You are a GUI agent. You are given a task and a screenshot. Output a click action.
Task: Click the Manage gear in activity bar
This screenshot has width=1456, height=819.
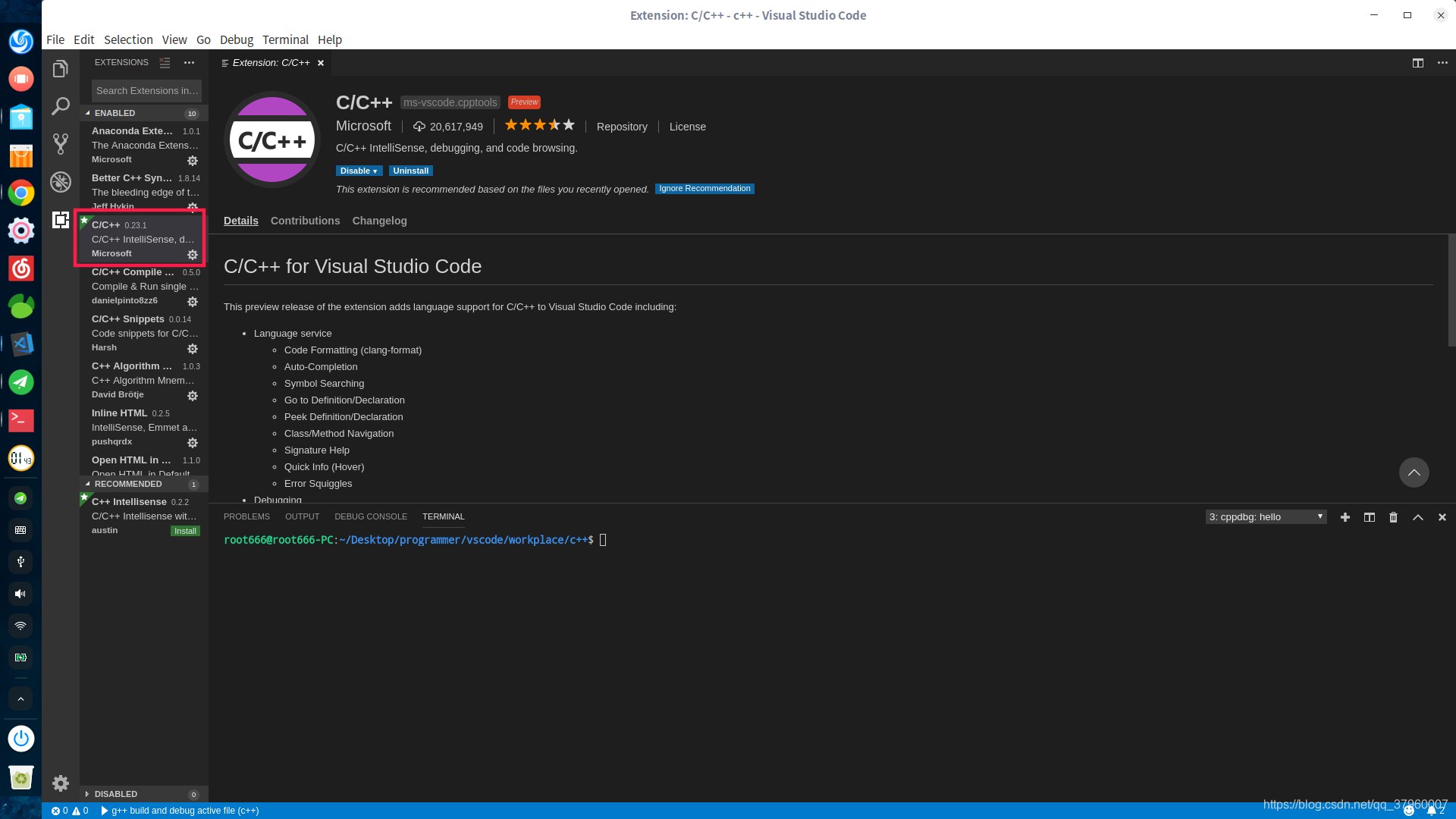[x=61, y=783]
